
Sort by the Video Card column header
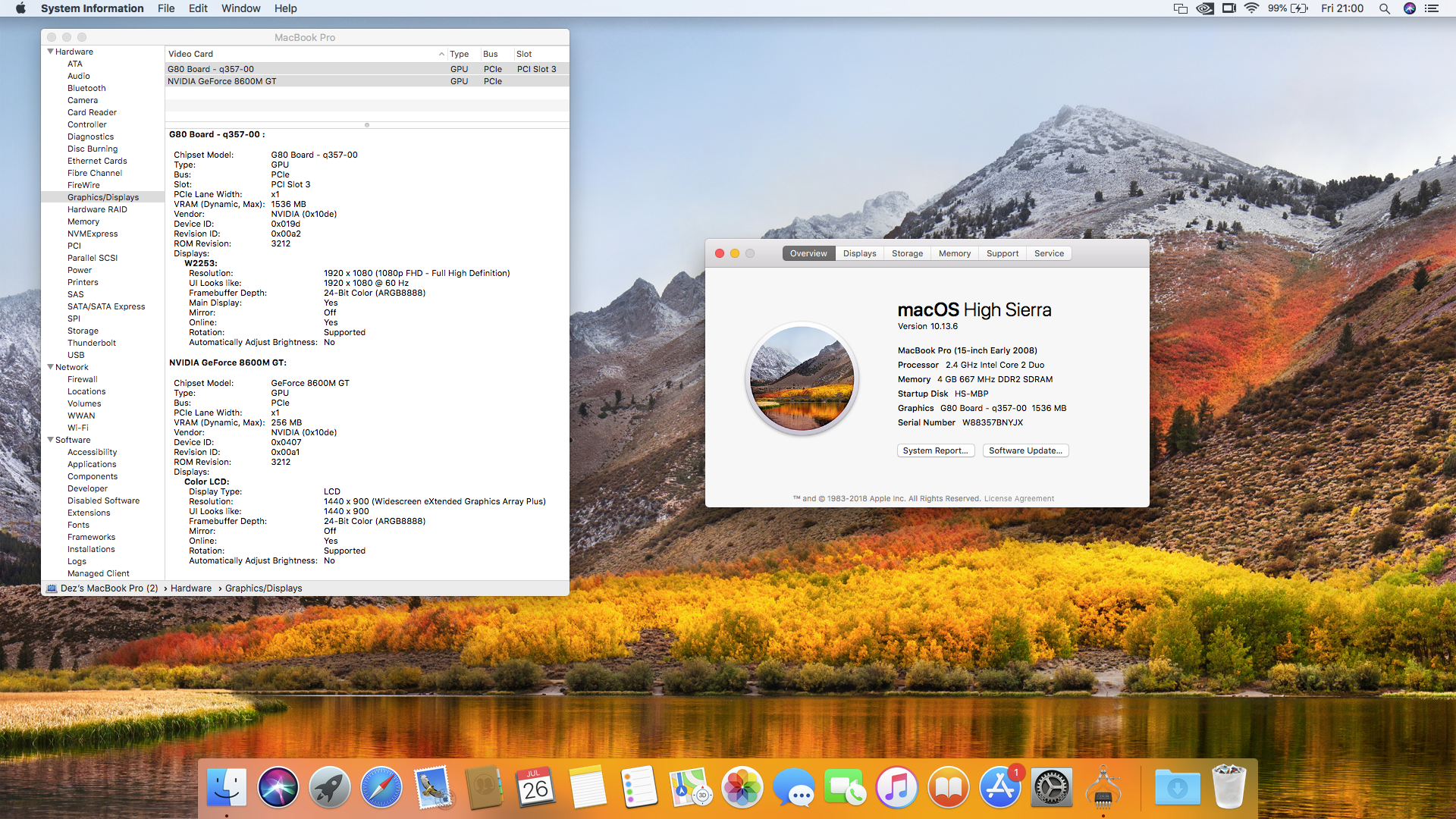point(306,54)
